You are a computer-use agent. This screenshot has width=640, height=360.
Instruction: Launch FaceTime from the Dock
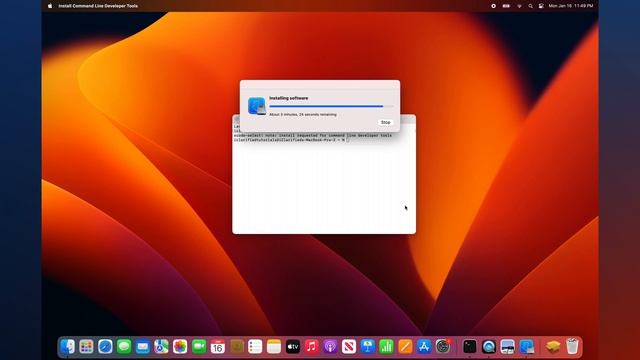point(199,347)
